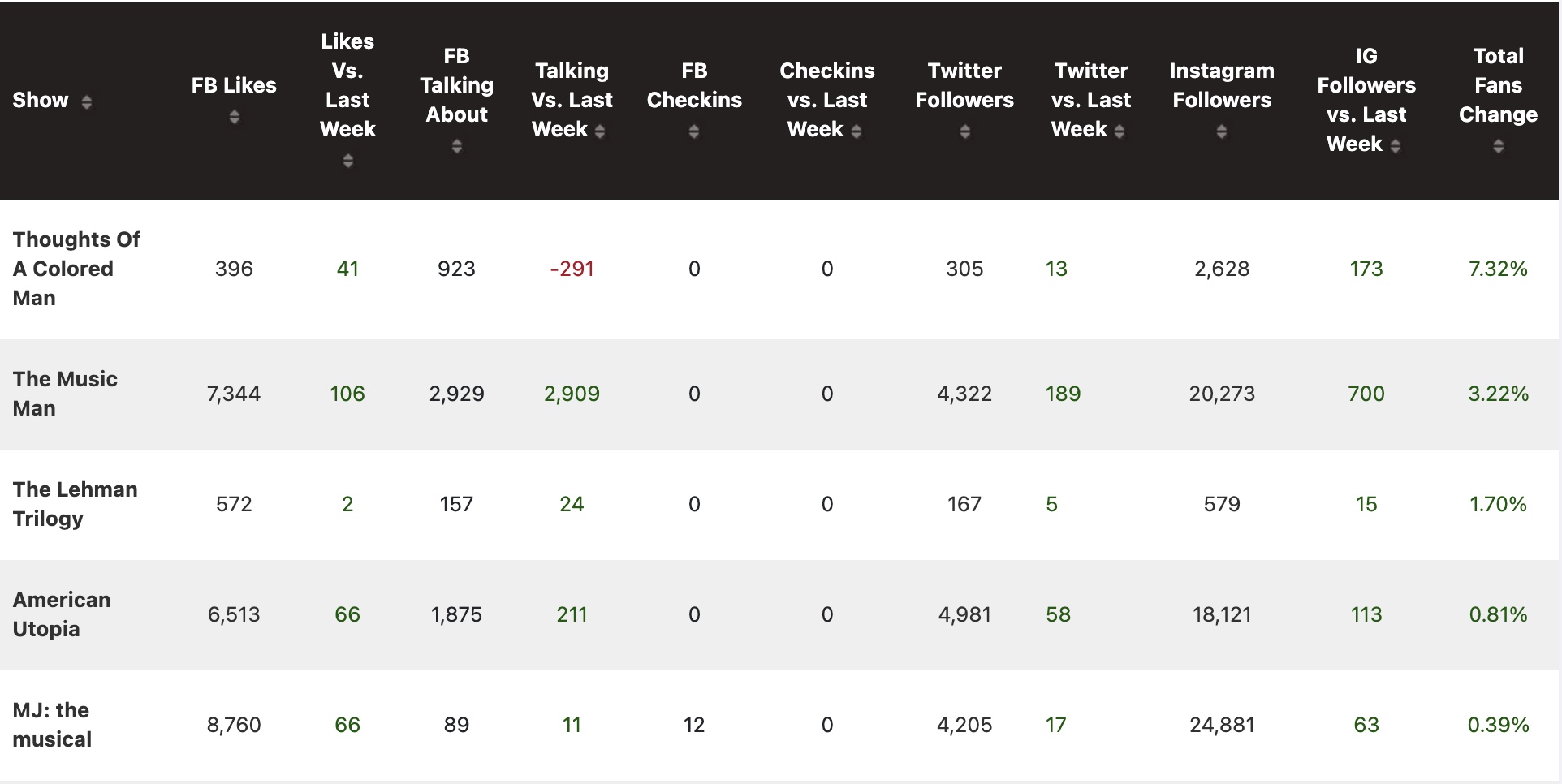
Task: Click the Total Fans Change column header text
Action: point(1498,85)
